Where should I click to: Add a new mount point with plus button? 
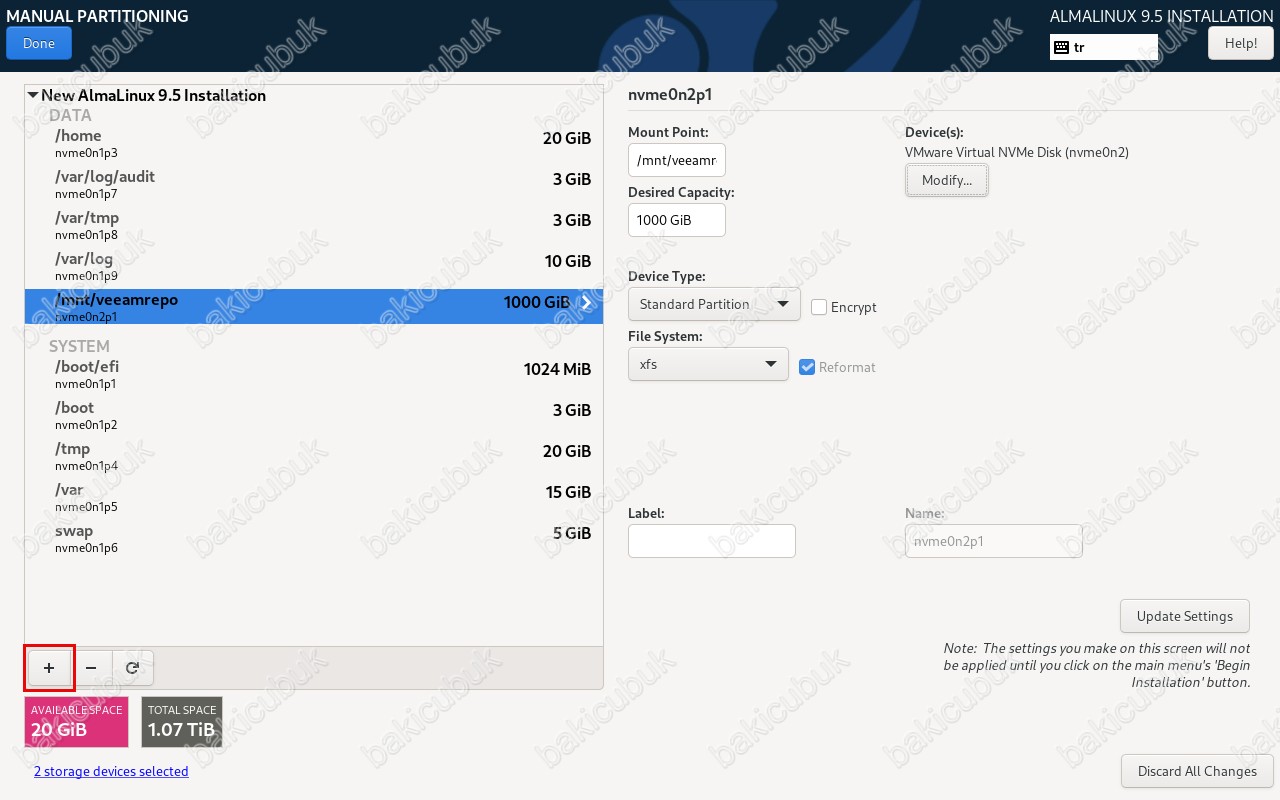click(49, 667)
